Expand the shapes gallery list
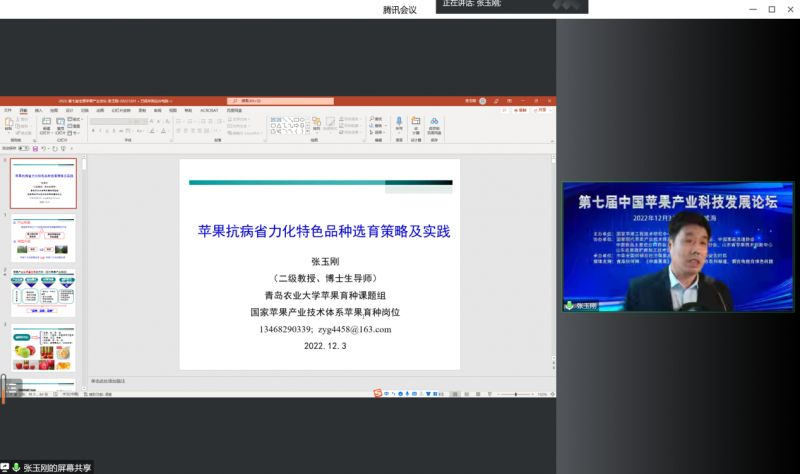The height and width of the screenshot is (474, 800). 307,132
